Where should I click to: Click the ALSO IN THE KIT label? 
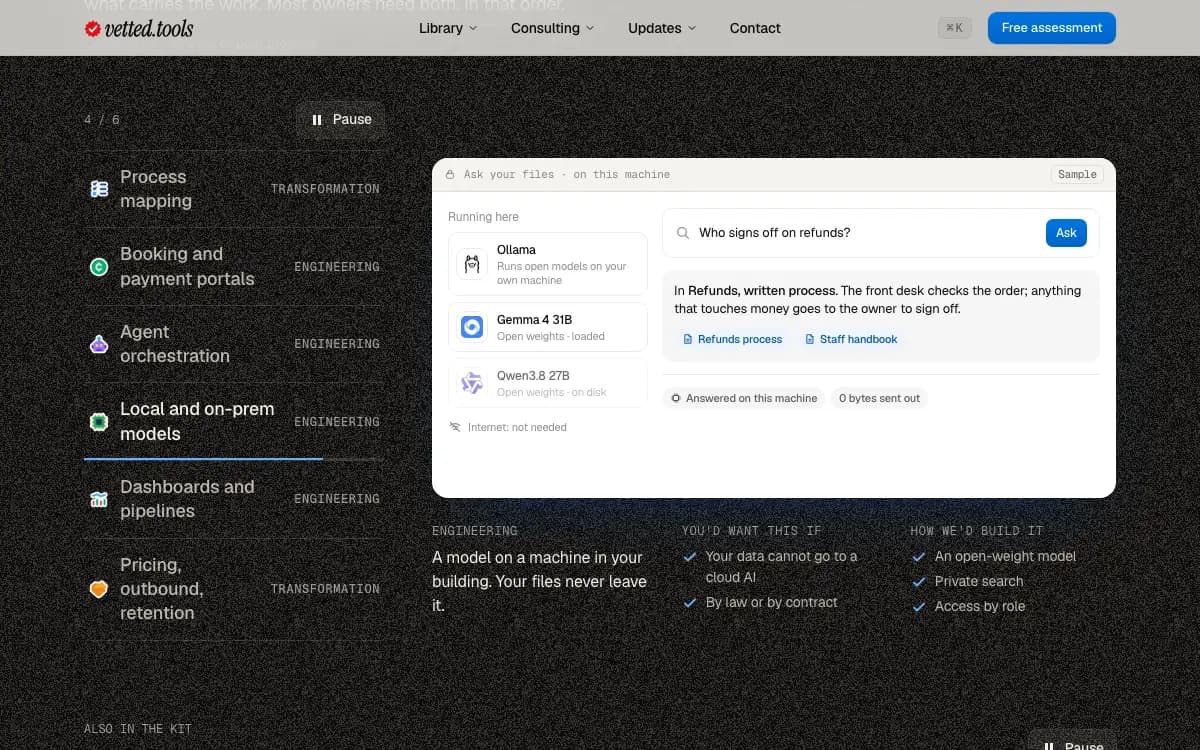(x=138, y=729)
